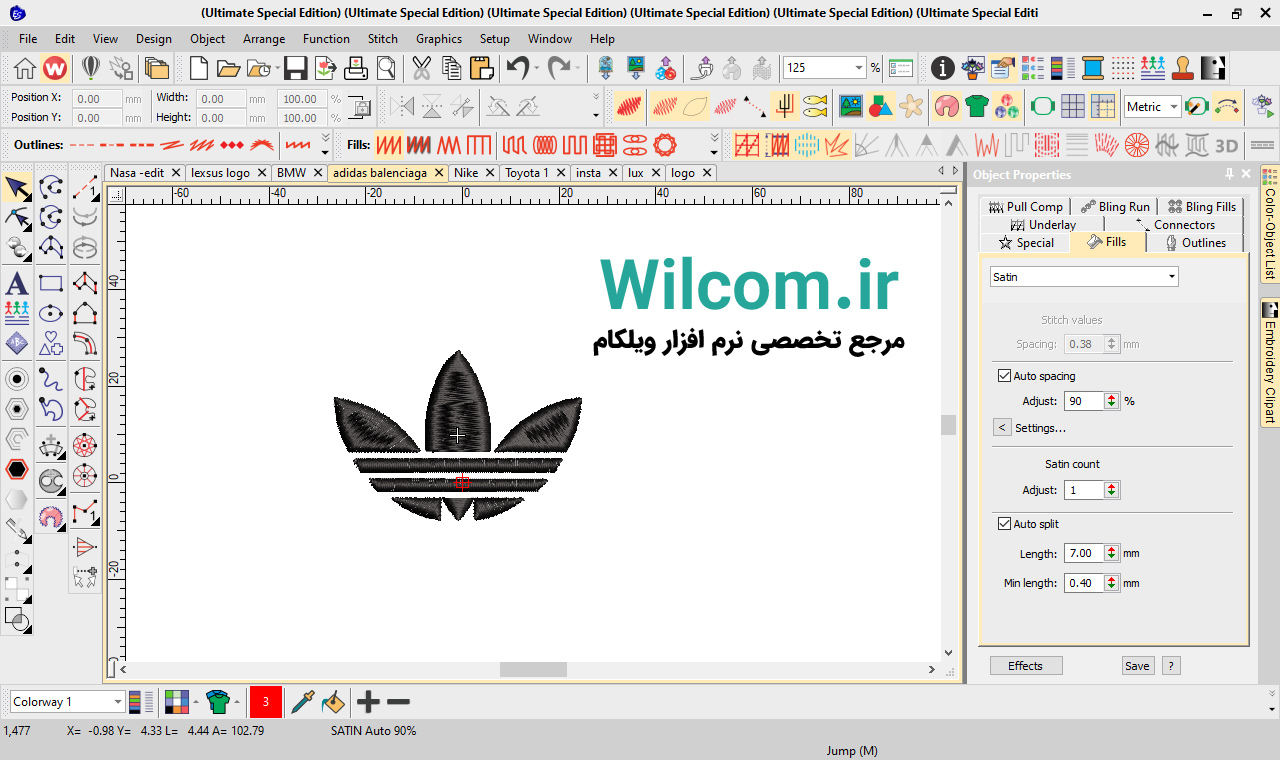Viewport: 1280px width, 760px height.
Task: Open the Metric units dropdown
Action: pyautogui.click(x=1174, y=107)
